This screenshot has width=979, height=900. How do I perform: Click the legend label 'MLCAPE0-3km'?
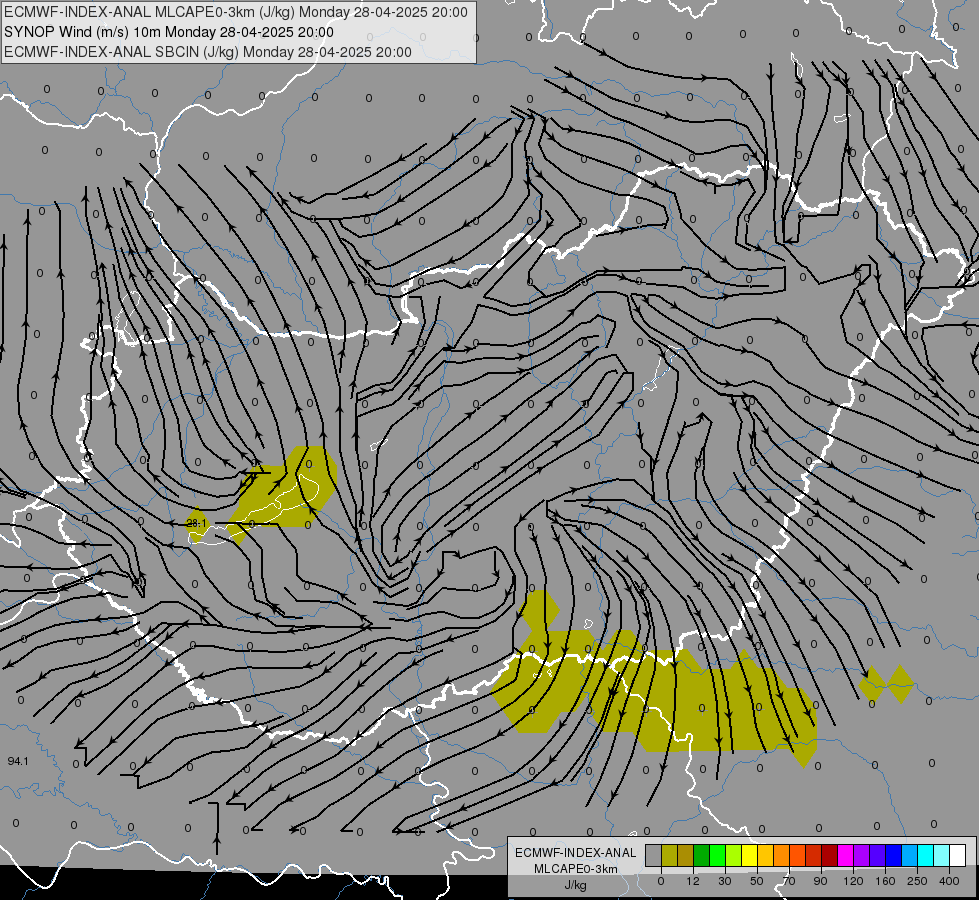(576, 869)
